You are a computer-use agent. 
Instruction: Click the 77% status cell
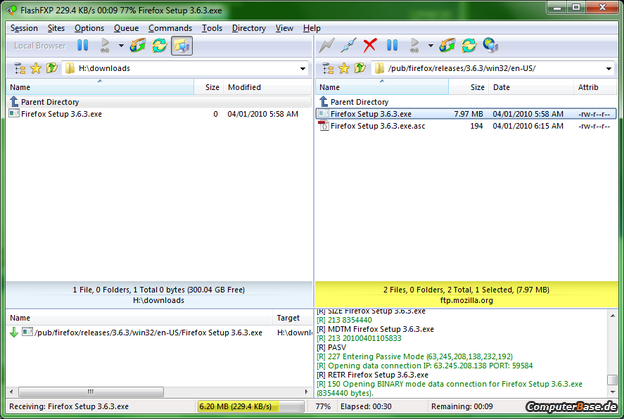pyautogui.click(x=323, y=406)
